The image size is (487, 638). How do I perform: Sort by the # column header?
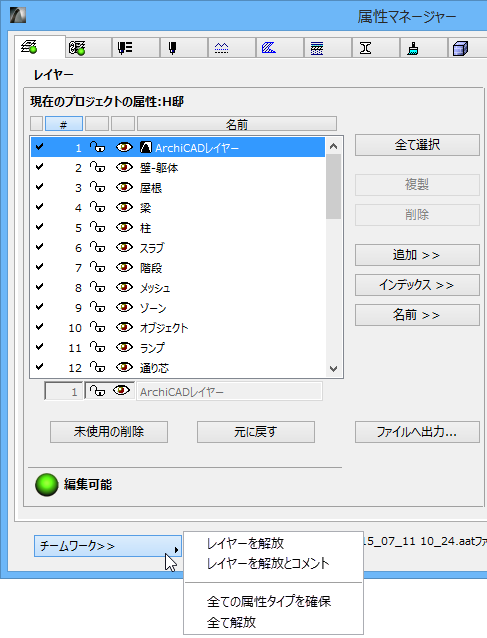[64, 124]
